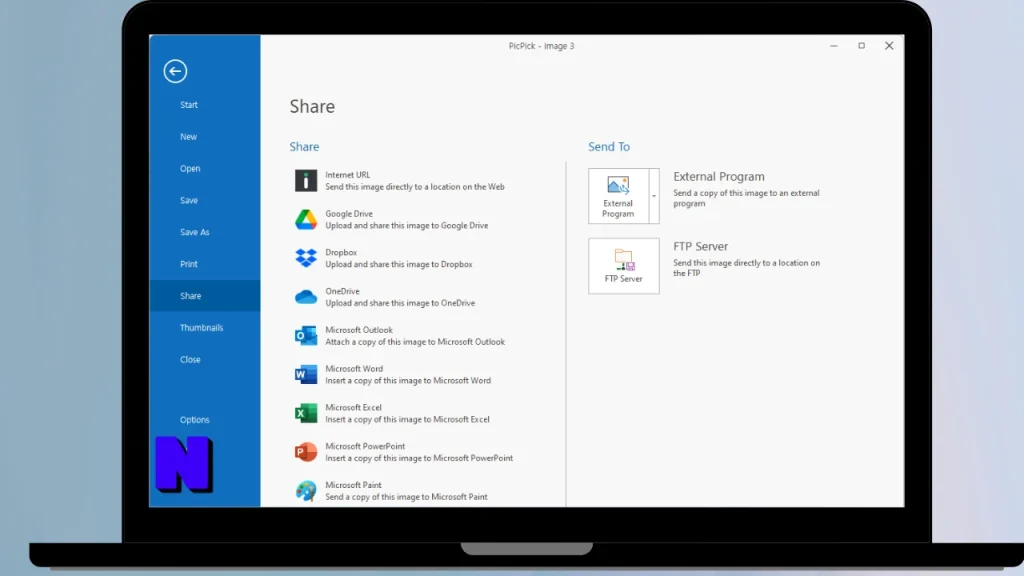
Task: Click the Google Drive triangle icon
Action: click(x=306, y=219)
